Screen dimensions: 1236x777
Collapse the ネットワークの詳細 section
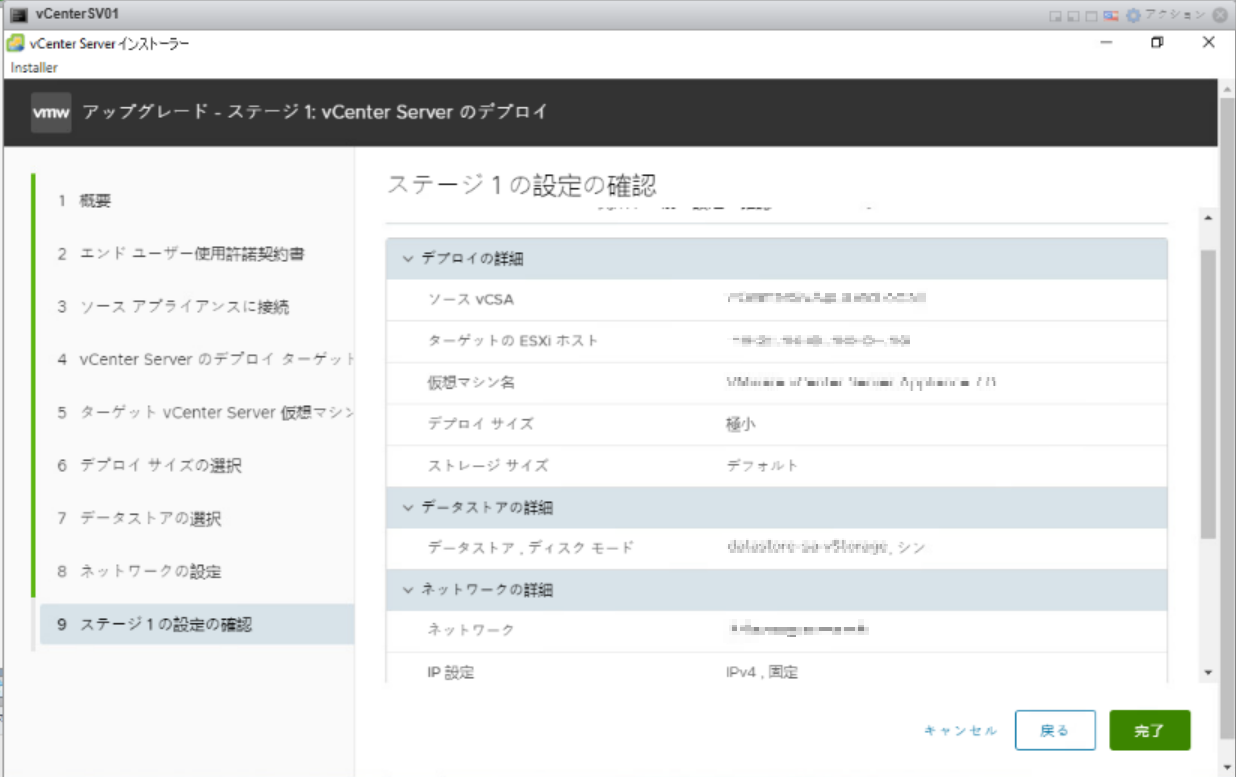(407, 590)
